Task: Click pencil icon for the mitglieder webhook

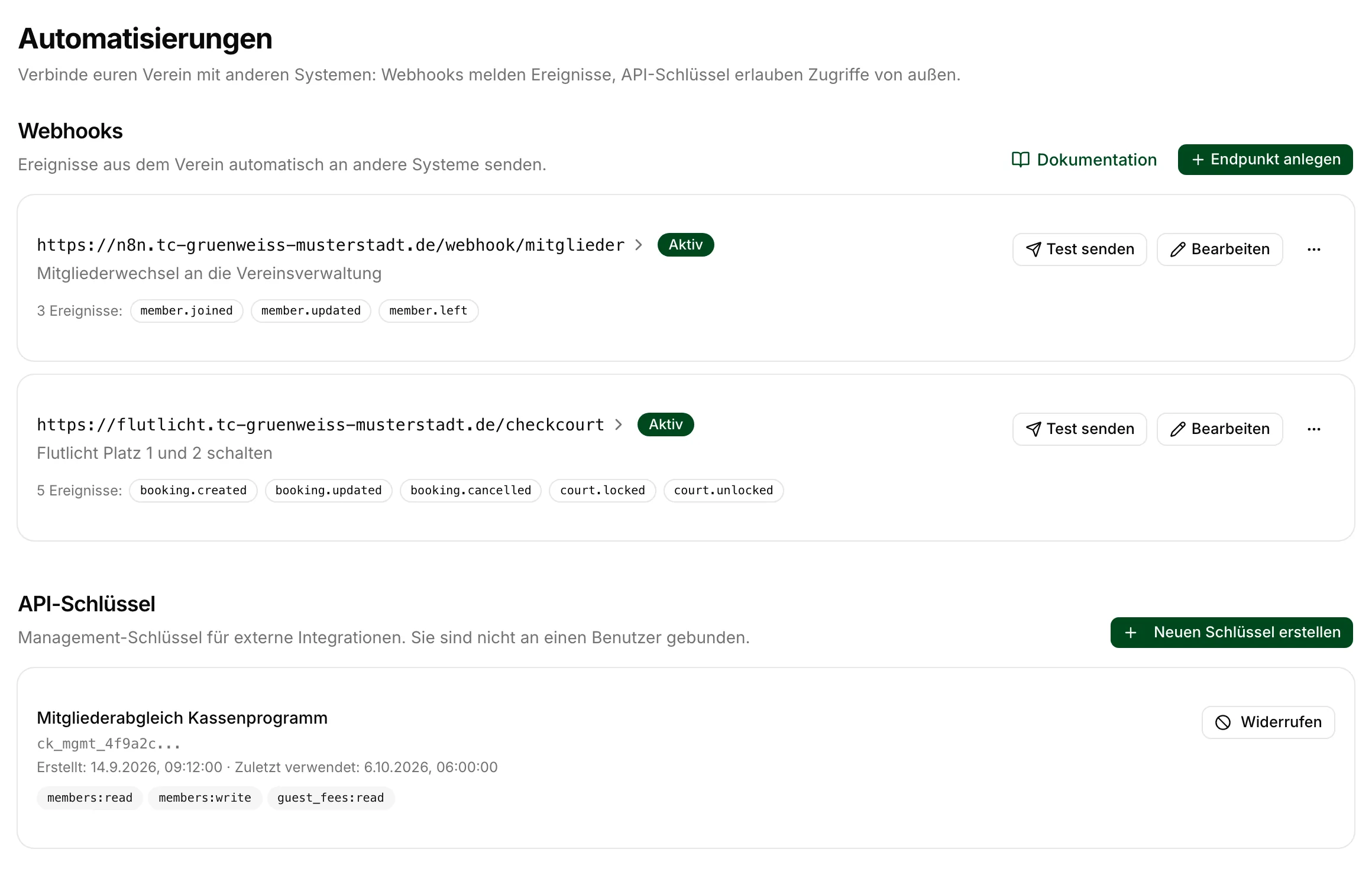Action: pos(1177,249)
